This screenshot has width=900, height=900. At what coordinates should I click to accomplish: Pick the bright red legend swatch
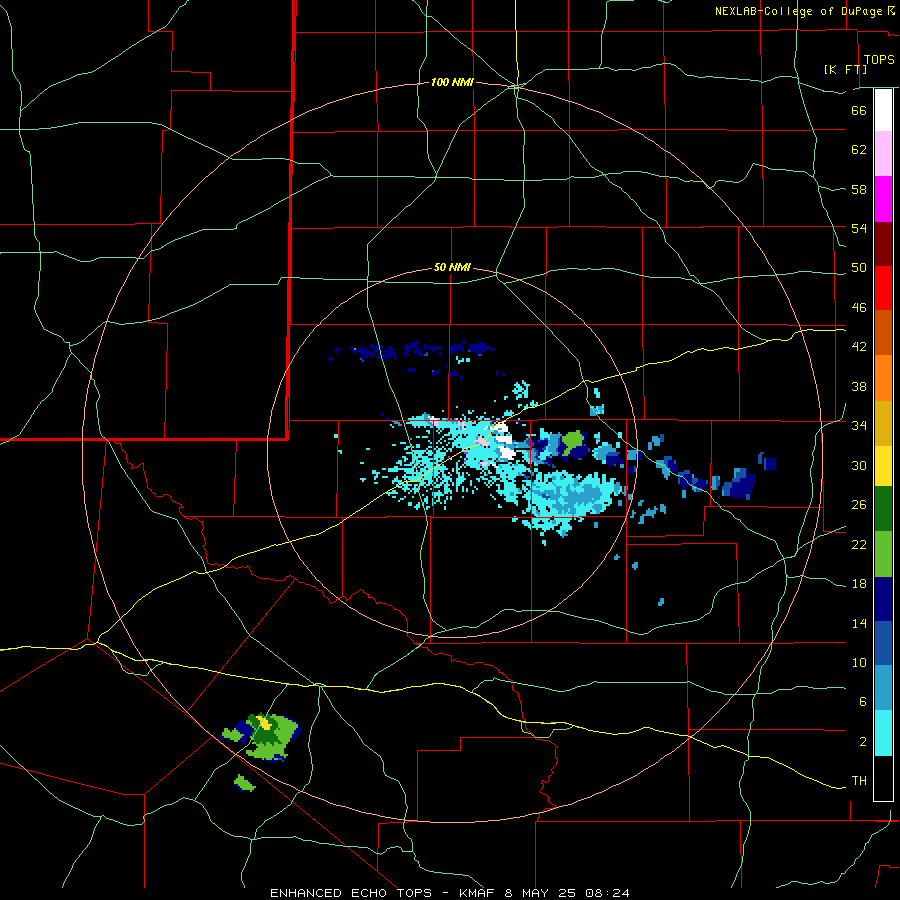(x=883, y=288)
